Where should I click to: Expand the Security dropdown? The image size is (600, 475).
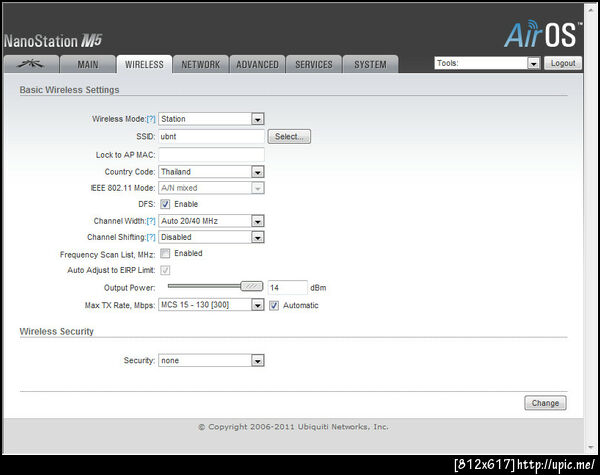[211, 361]
